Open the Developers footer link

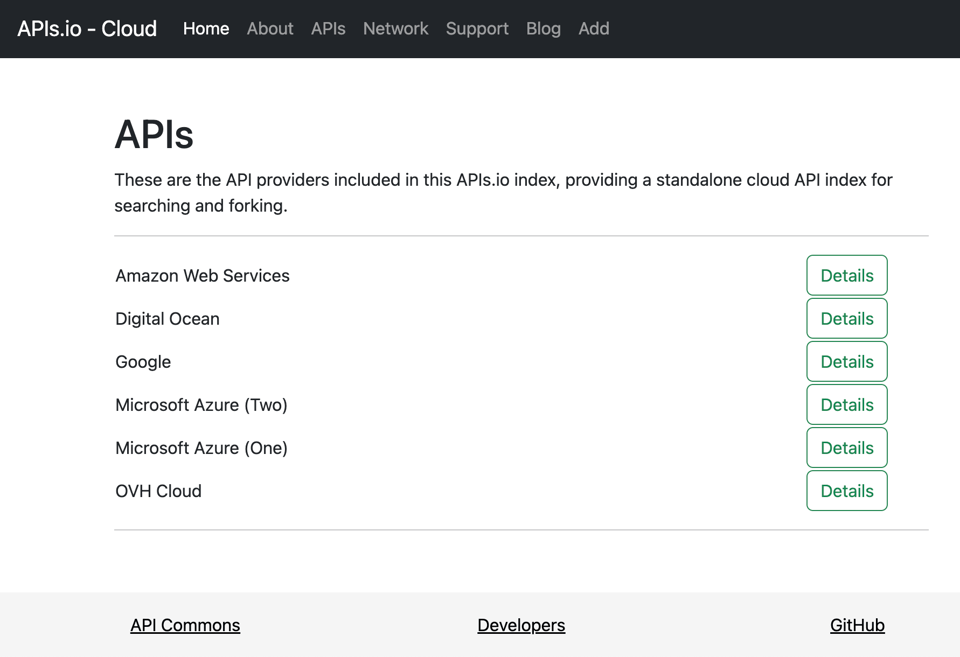point(521,625)
